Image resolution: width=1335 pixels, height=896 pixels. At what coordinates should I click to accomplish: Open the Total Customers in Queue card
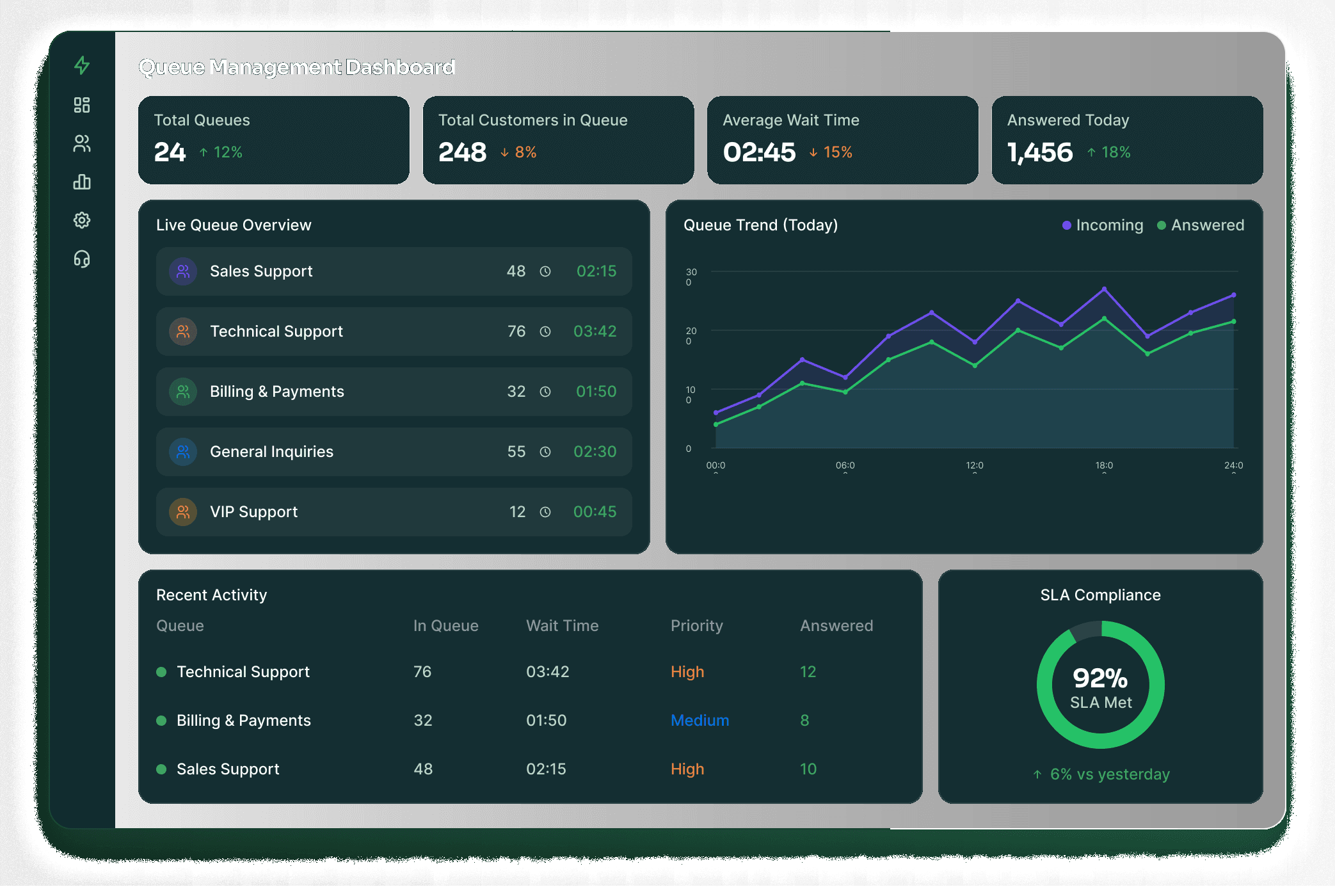[x=558, y=140]
